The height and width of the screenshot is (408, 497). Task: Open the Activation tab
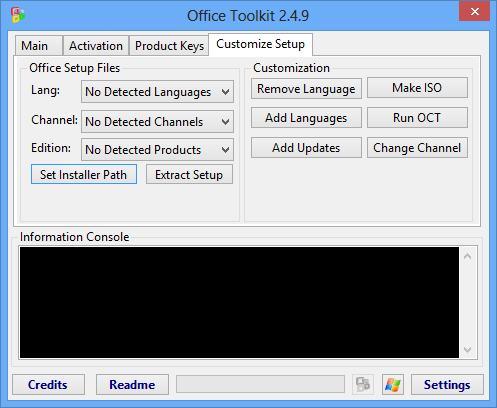point(96,46)
